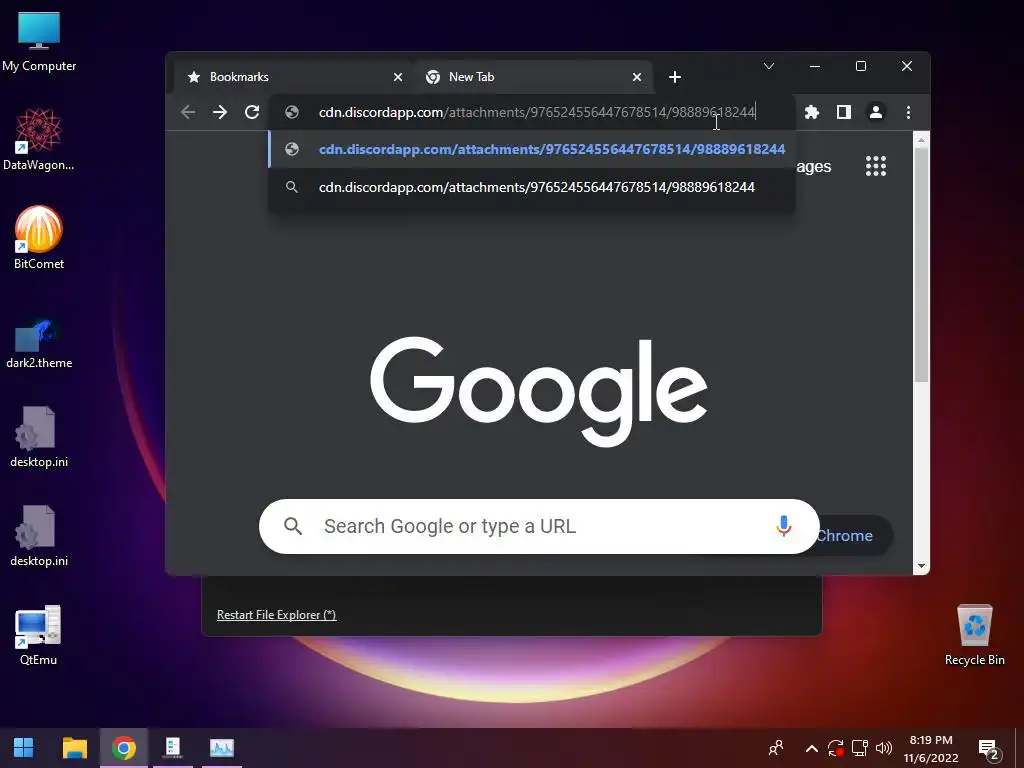
Task: Click inside the address bar URL text
Action: click(537, 112)
